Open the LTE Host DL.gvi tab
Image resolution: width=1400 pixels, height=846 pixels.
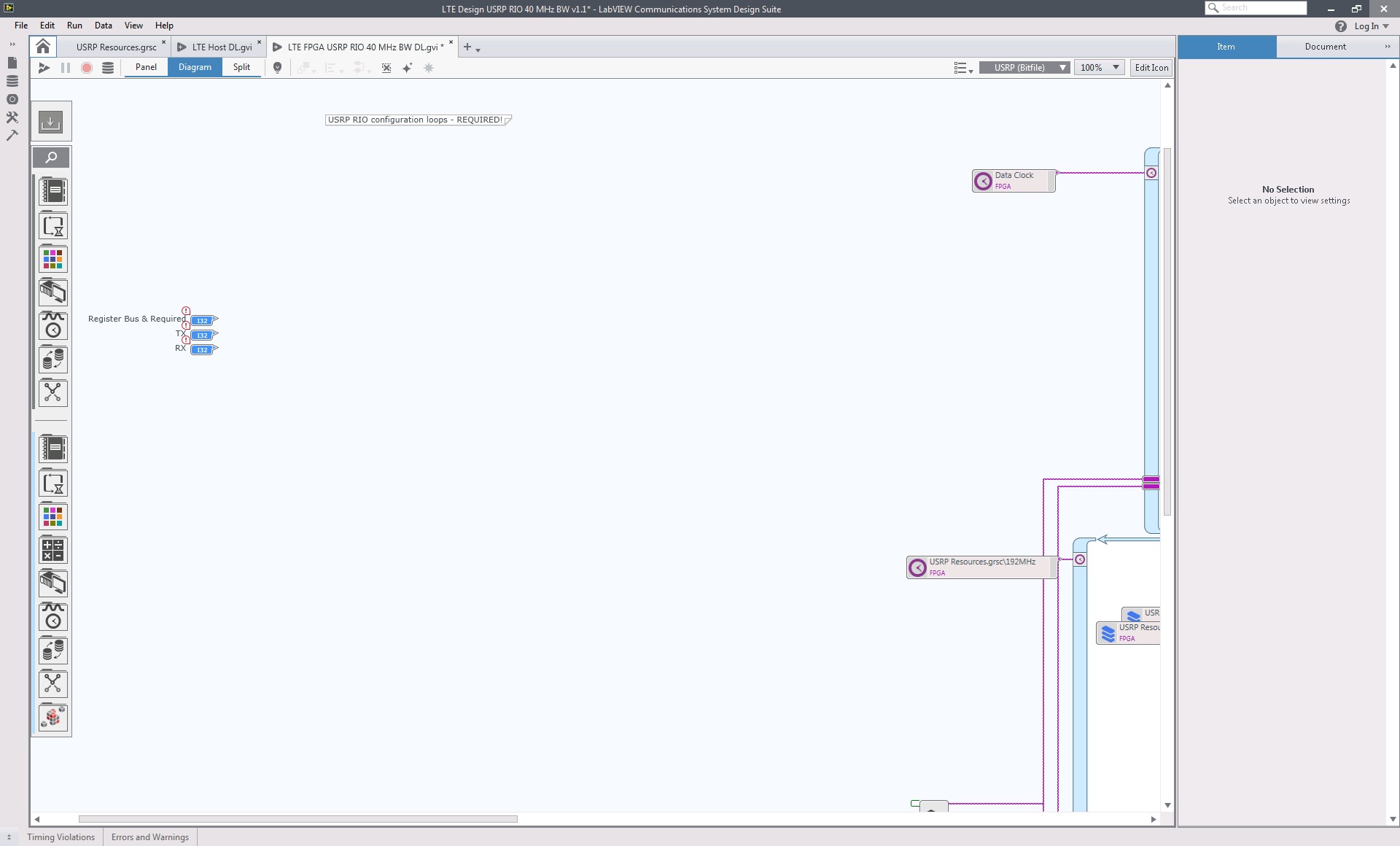tap(222, 47)
